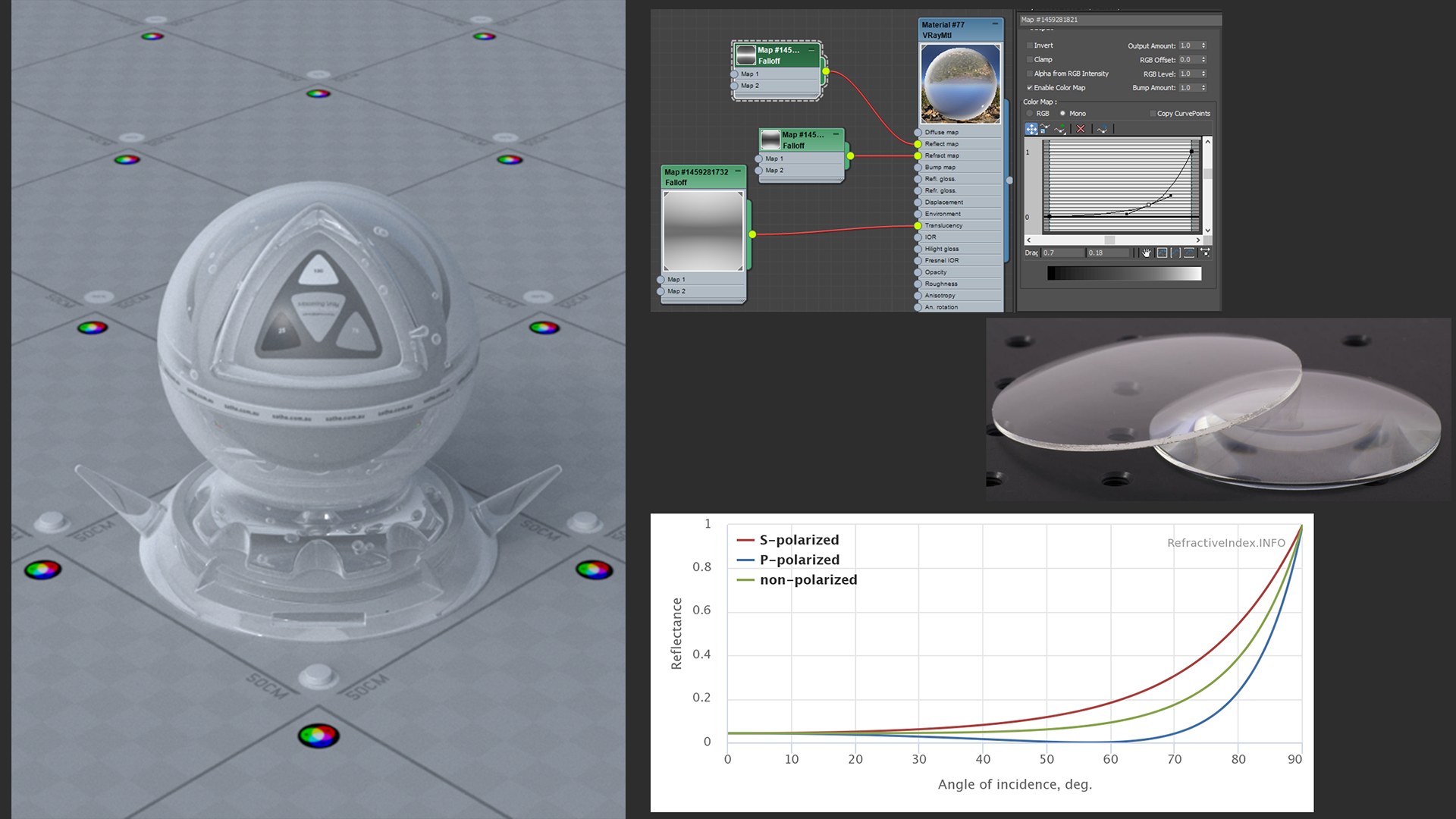Screen dimensions: 1456x819
Task: Click the Zoom Vertically icon below curve
Action: pos(1189,253)
